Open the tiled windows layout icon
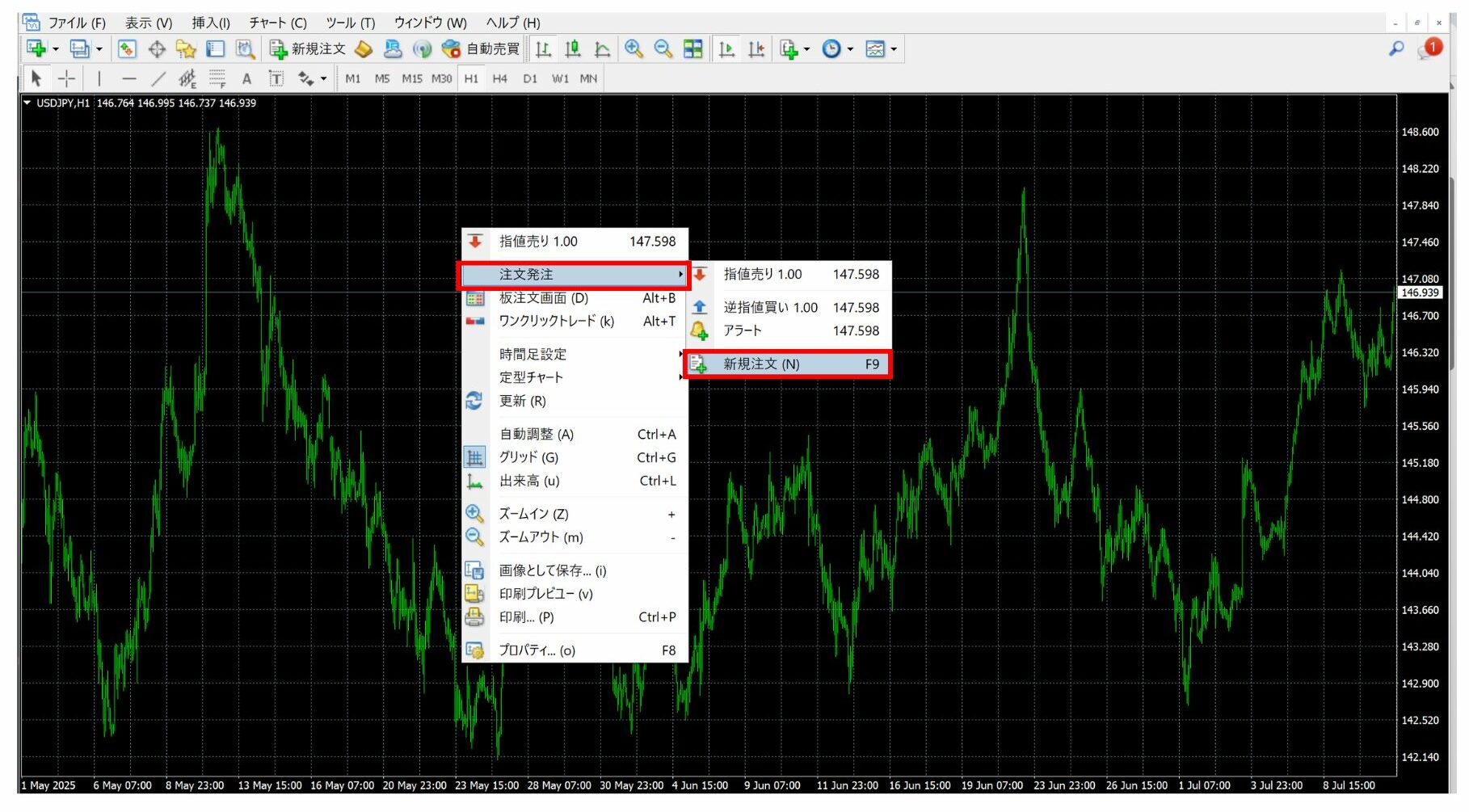This screenshot has width=1469, height=812. 692,48
